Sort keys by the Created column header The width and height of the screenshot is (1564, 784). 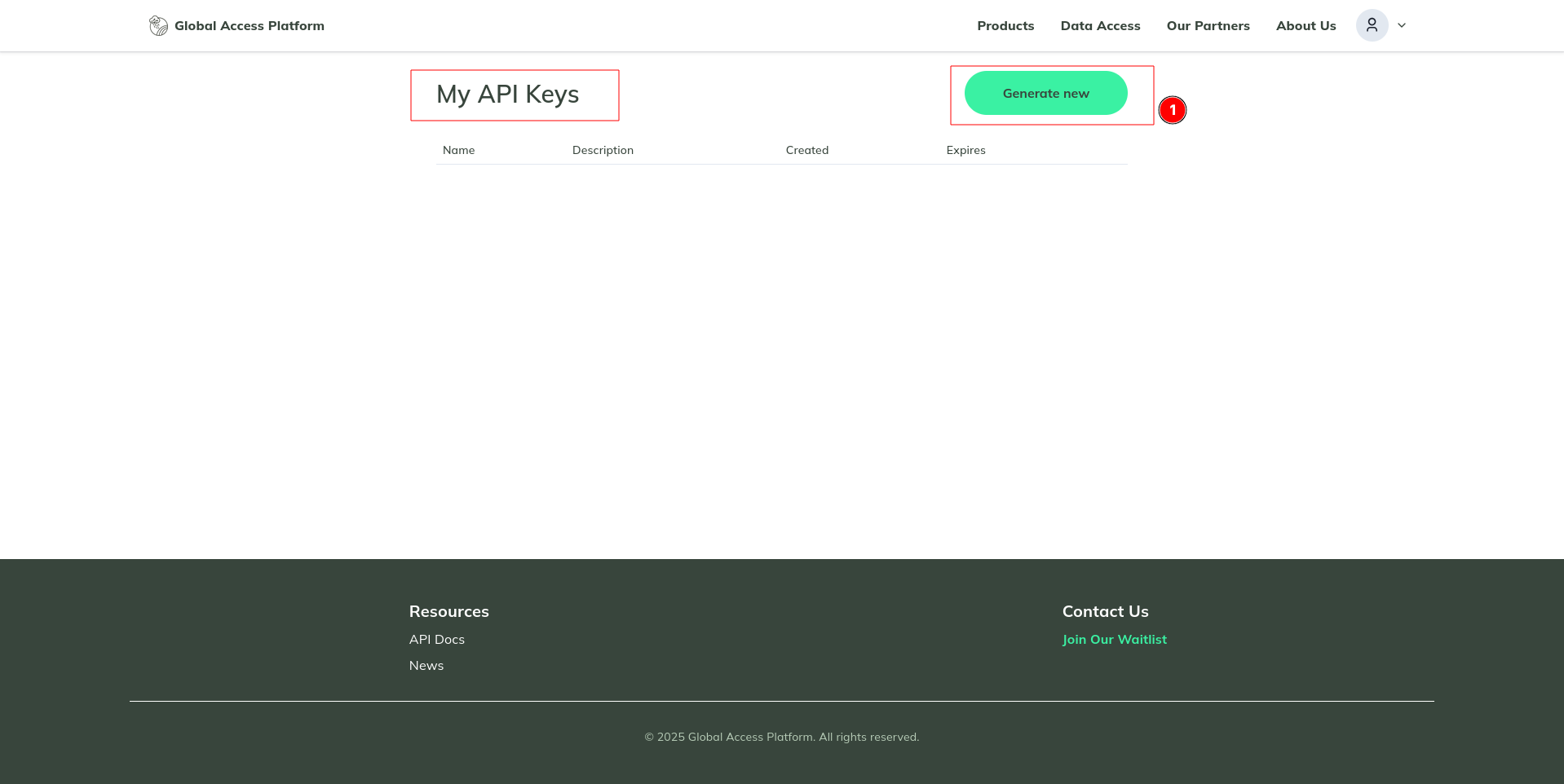tap(806, 150)
